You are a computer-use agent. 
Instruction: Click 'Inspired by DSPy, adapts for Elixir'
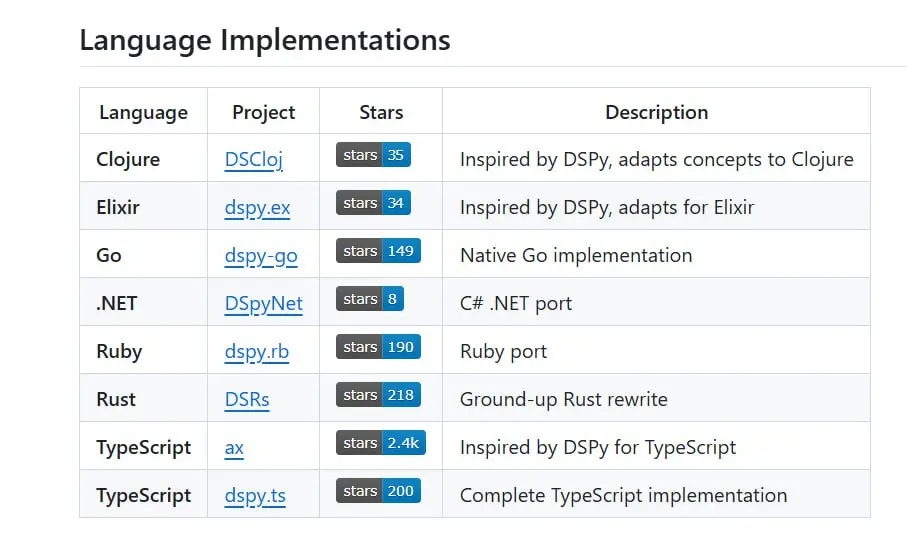[607, 207]
